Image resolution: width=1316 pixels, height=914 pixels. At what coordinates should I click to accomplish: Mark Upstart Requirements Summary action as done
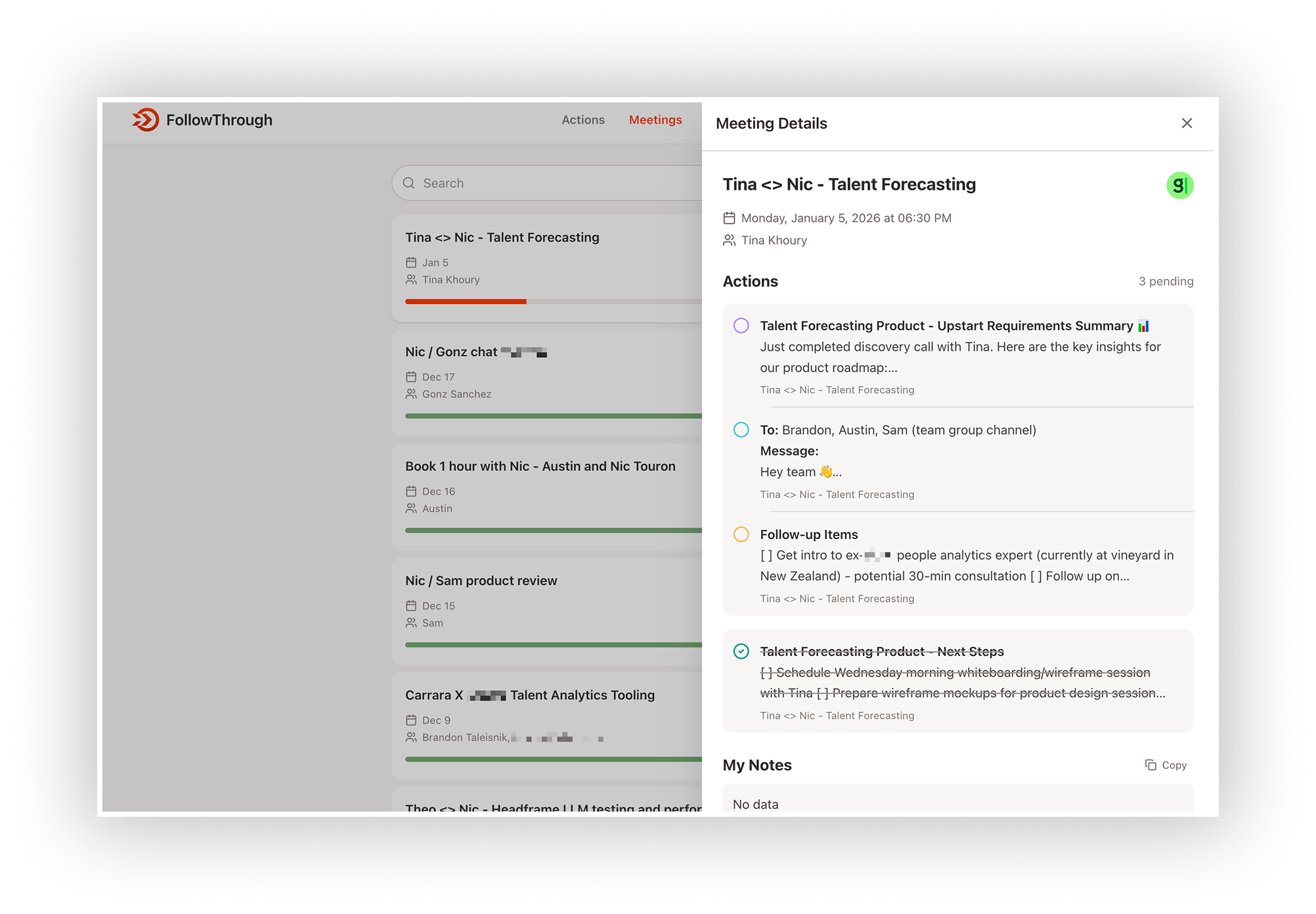click(741, 326)
